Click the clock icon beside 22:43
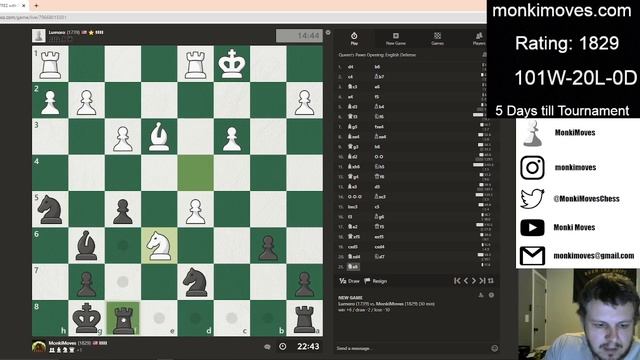This screenshot has height=360, width=640. 282,347
